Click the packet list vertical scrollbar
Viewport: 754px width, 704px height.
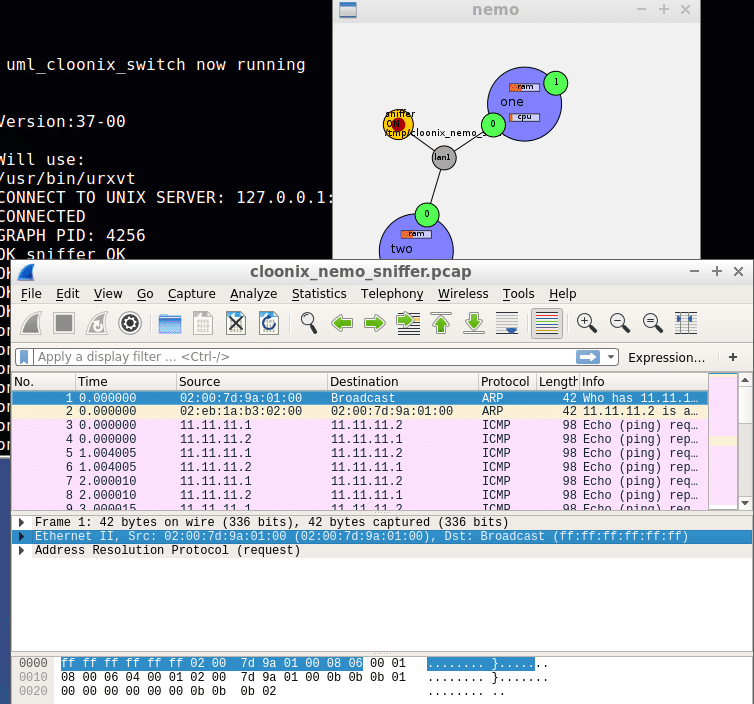click(744, 440)
